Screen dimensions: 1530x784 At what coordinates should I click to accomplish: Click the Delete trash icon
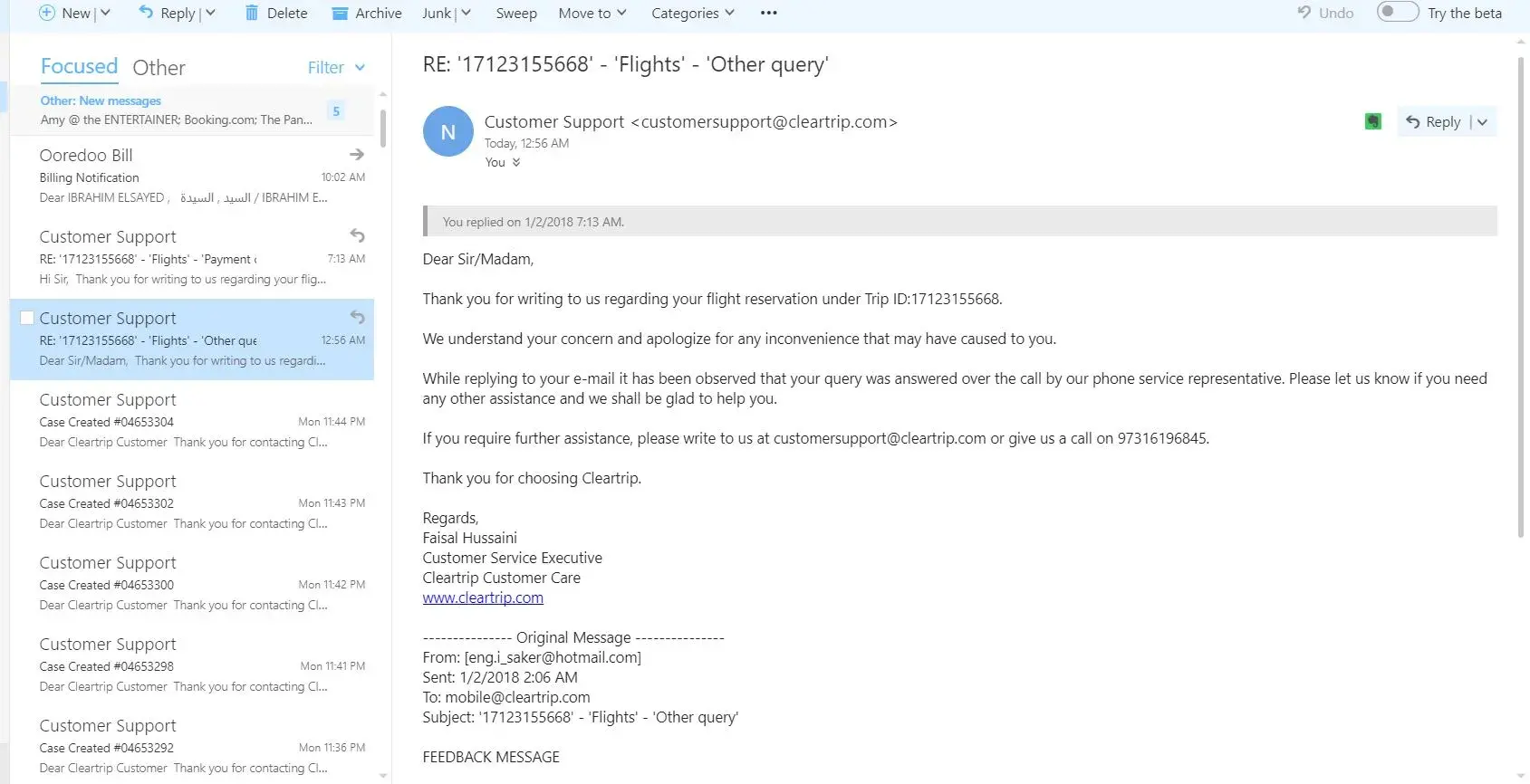pyautogui.click(x=252, y=13)
